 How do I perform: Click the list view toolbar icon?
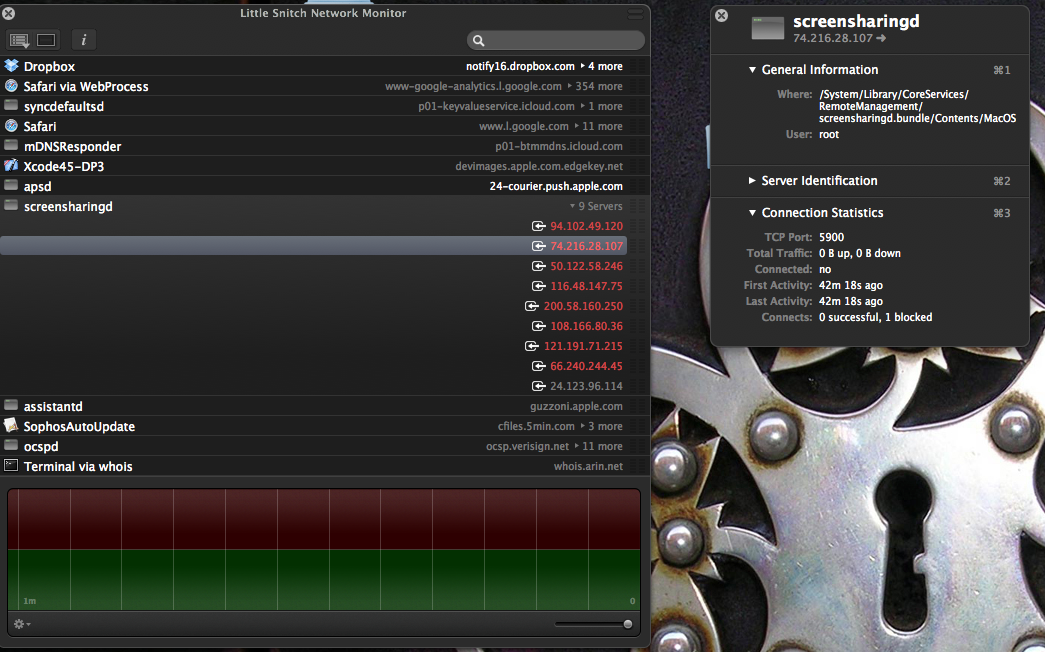(x=19, y=41)
